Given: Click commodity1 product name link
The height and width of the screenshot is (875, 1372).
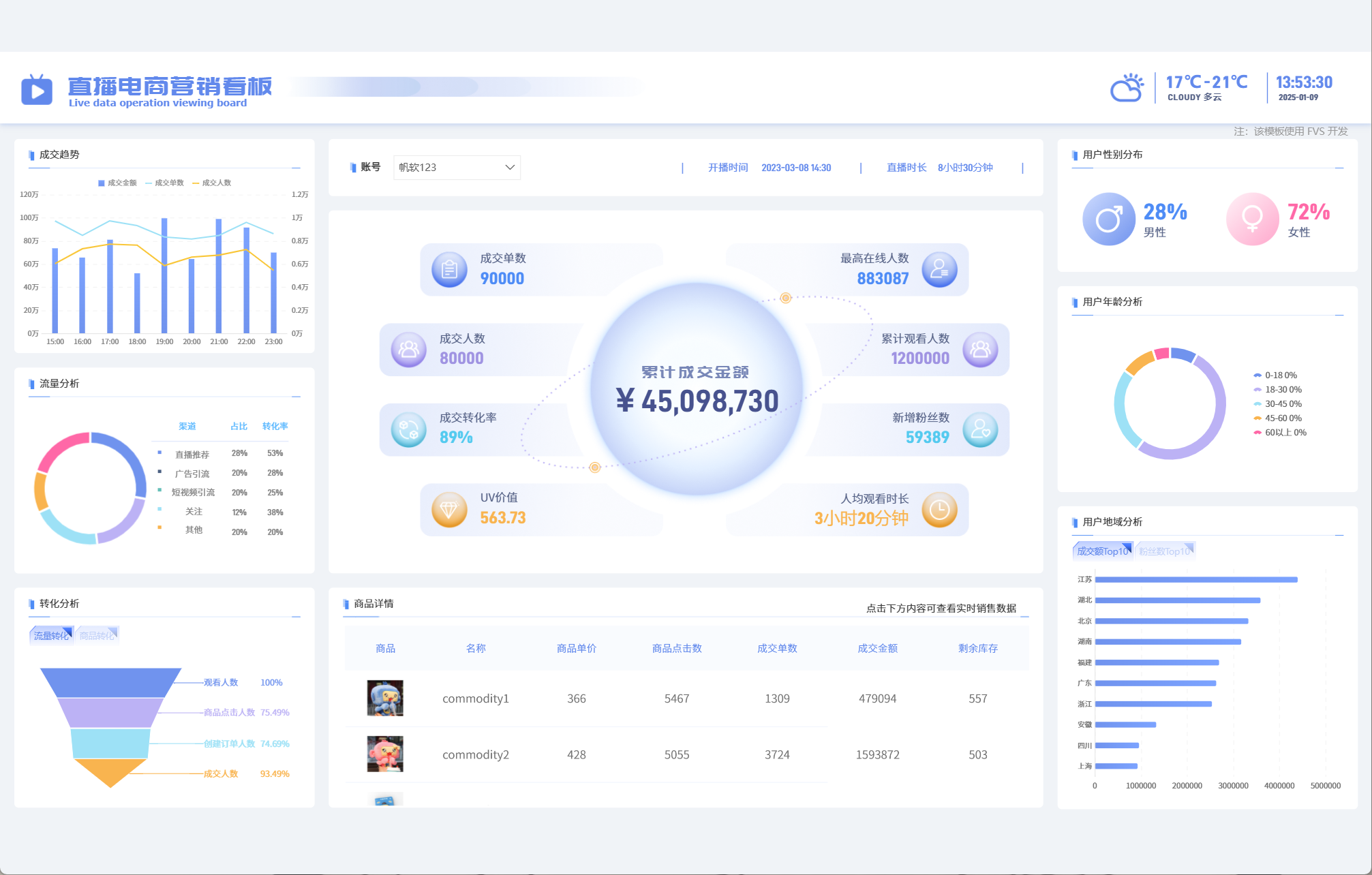Looking at the screenshot, I should click(475, 699).
